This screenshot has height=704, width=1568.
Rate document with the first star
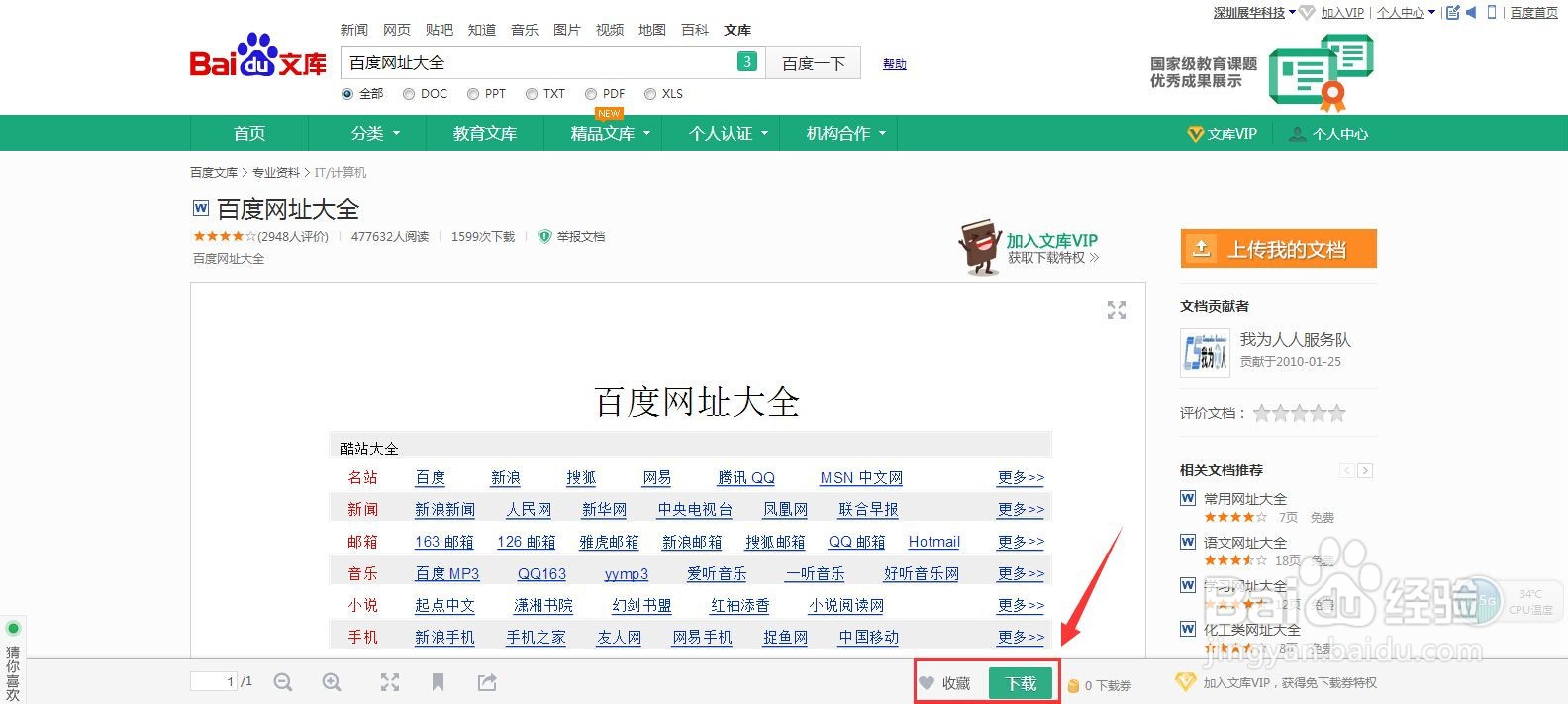(x=1262, y=413)
